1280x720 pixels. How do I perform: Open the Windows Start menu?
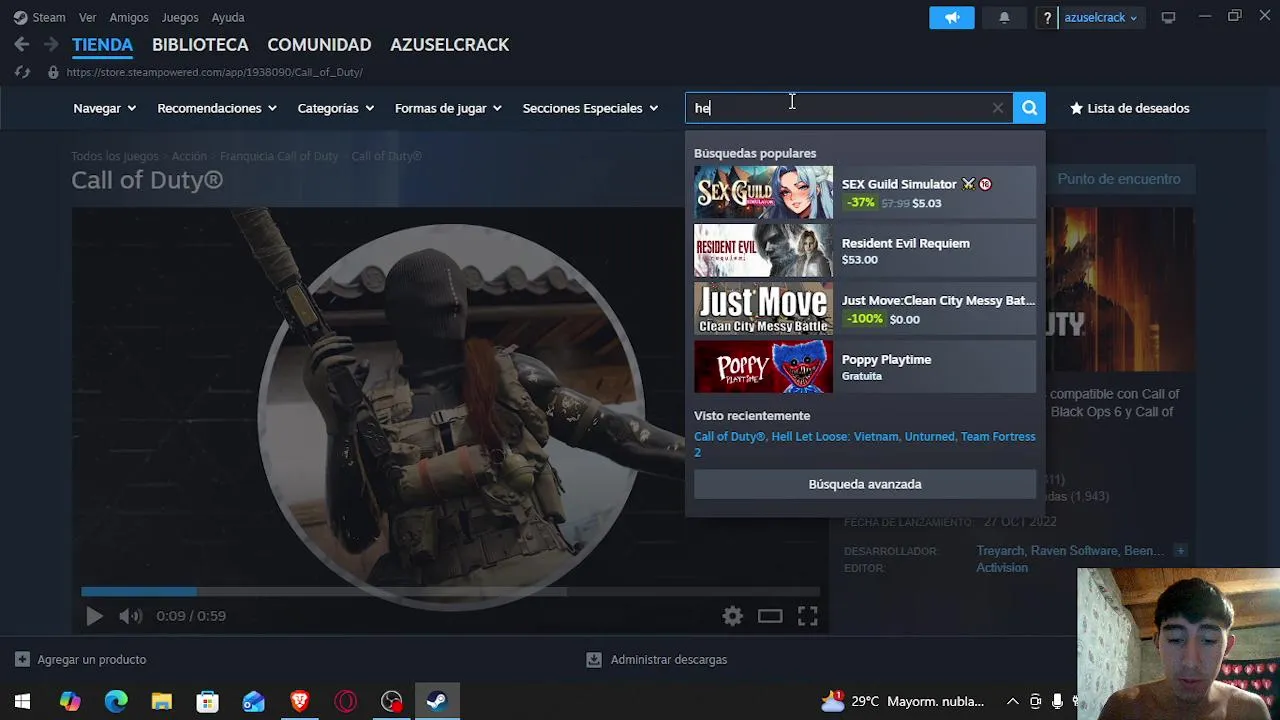[22, 701]
